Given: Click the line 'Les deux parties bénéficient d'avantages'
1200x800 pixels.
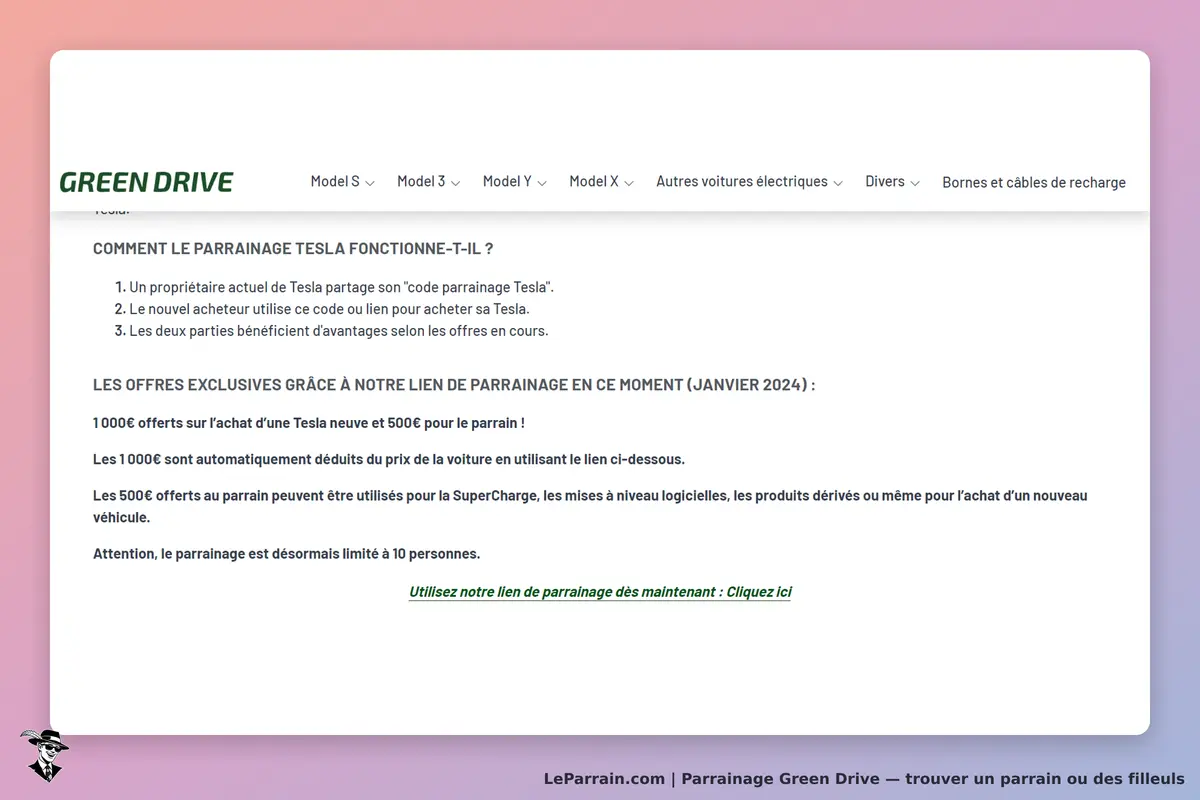Looking at the screenshot, I should click(x=339, y=331).
